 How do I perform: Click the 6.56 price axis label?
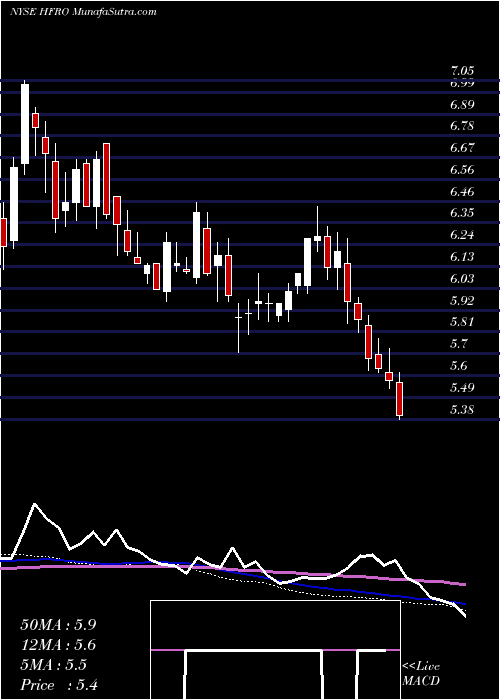point(462,170)
